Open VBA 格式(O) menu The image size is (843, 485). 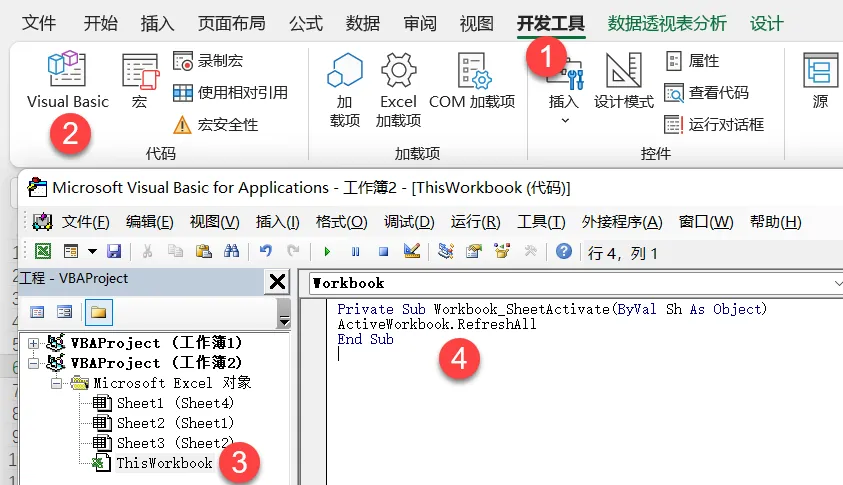pyautogui.click(x=341, y=222)
